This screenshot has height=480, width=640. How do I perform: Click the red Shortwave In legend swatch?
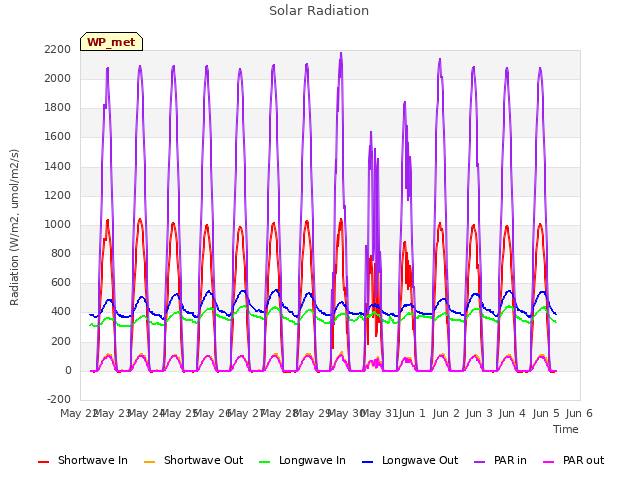[43, 462]
